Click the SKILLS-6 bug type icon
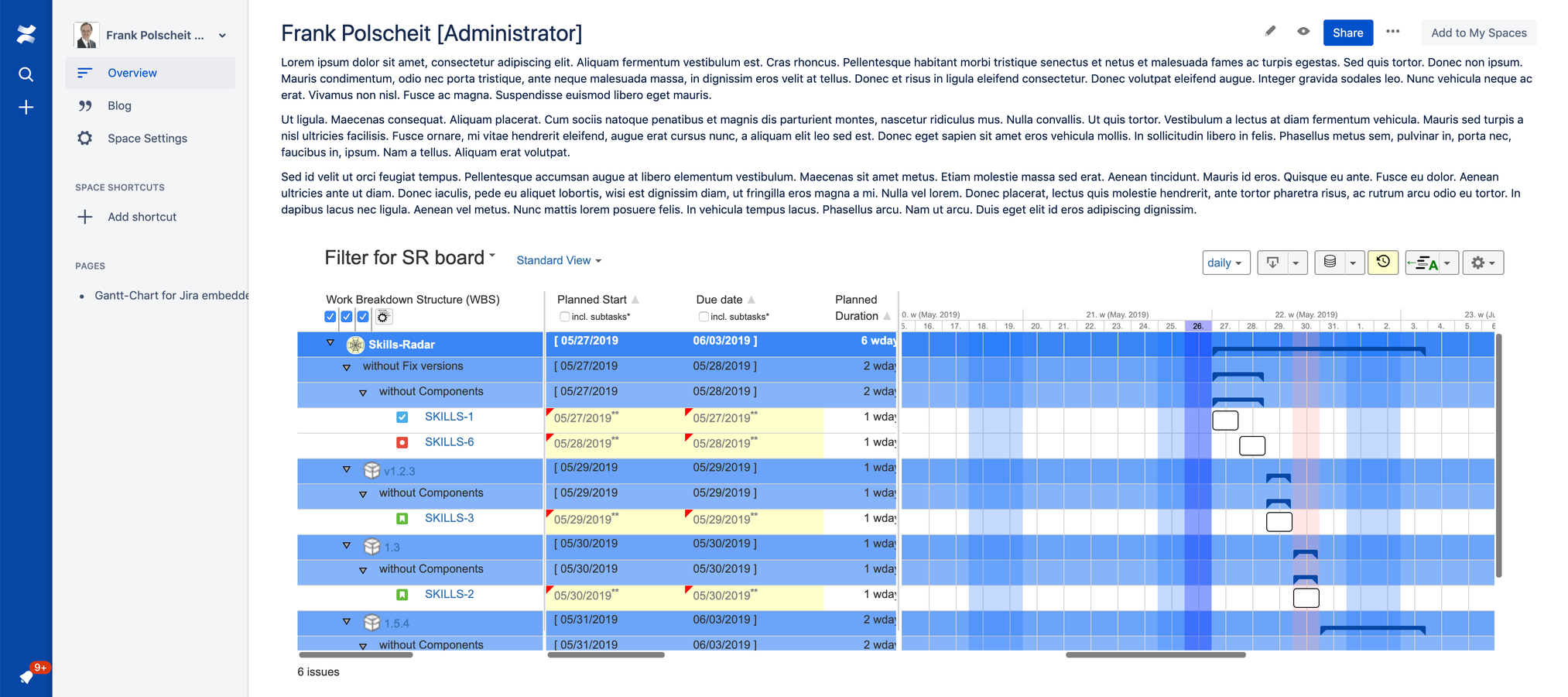 402,443
